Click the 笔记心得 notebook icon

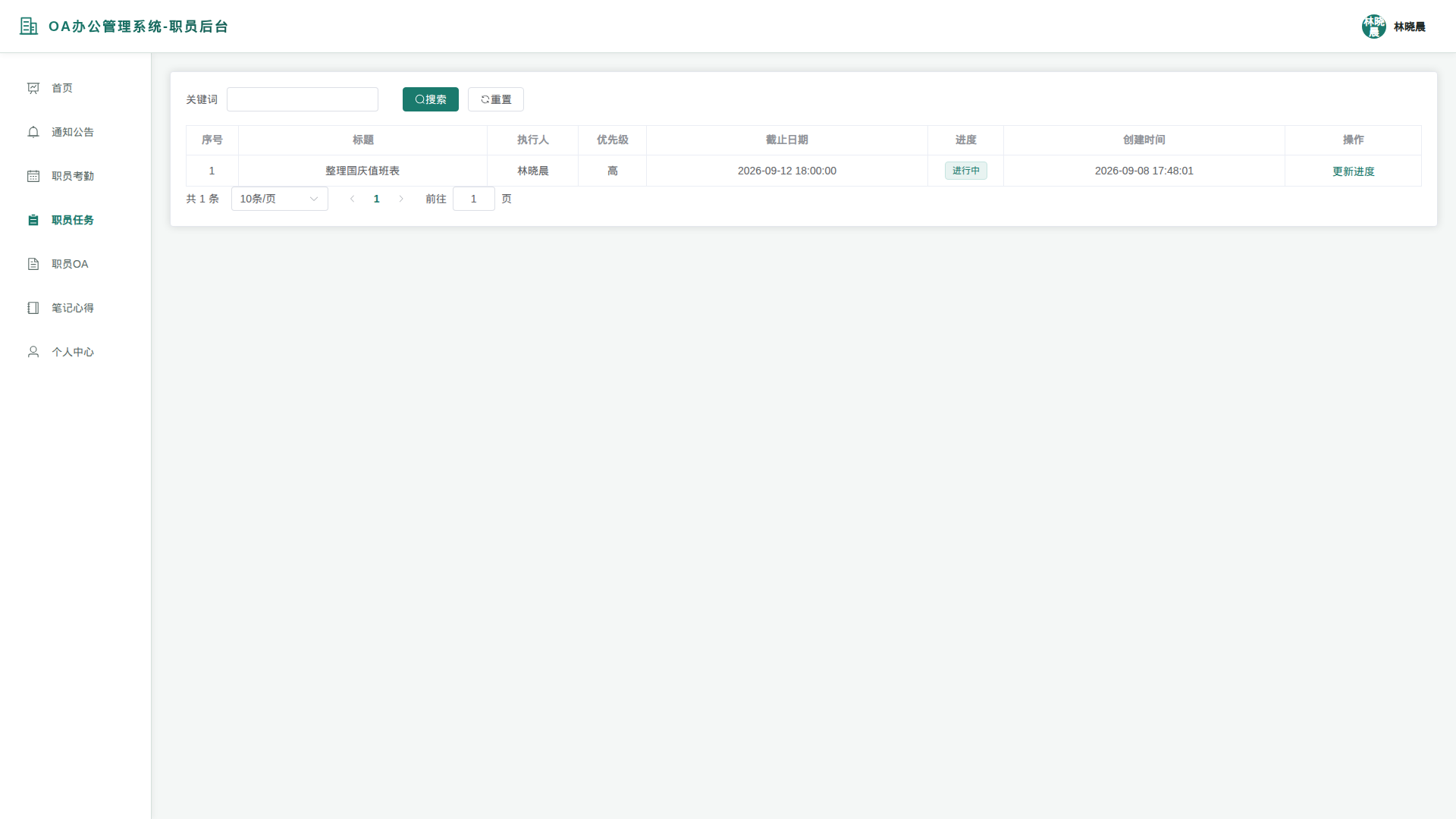pos(33,308)
